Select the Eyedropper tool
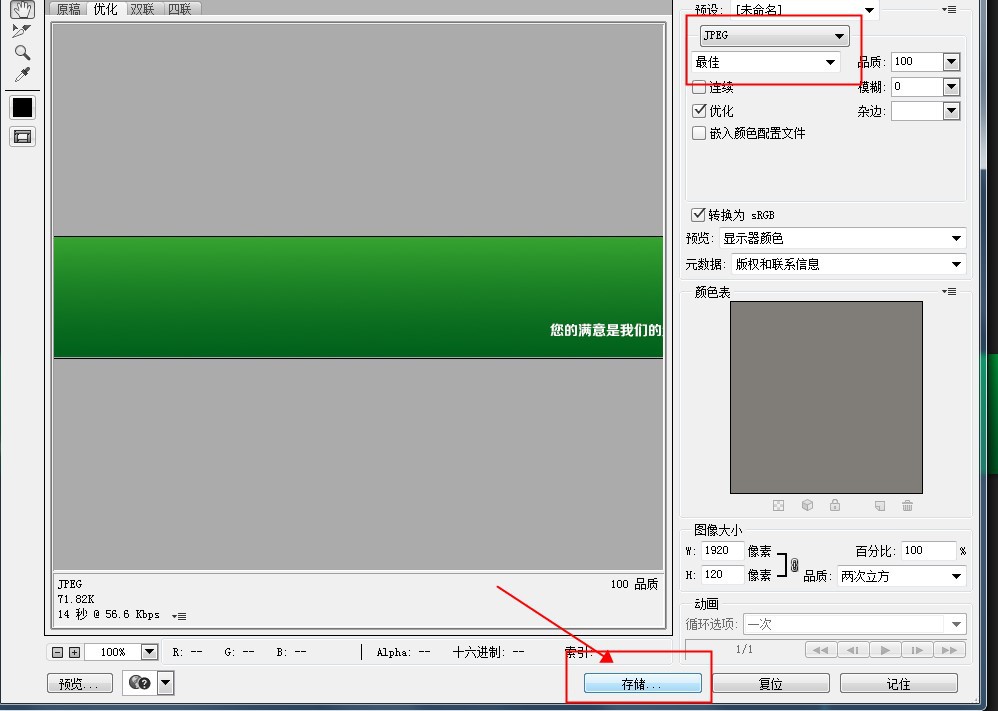This screenshot has height=711, width=998. point(22,74)
